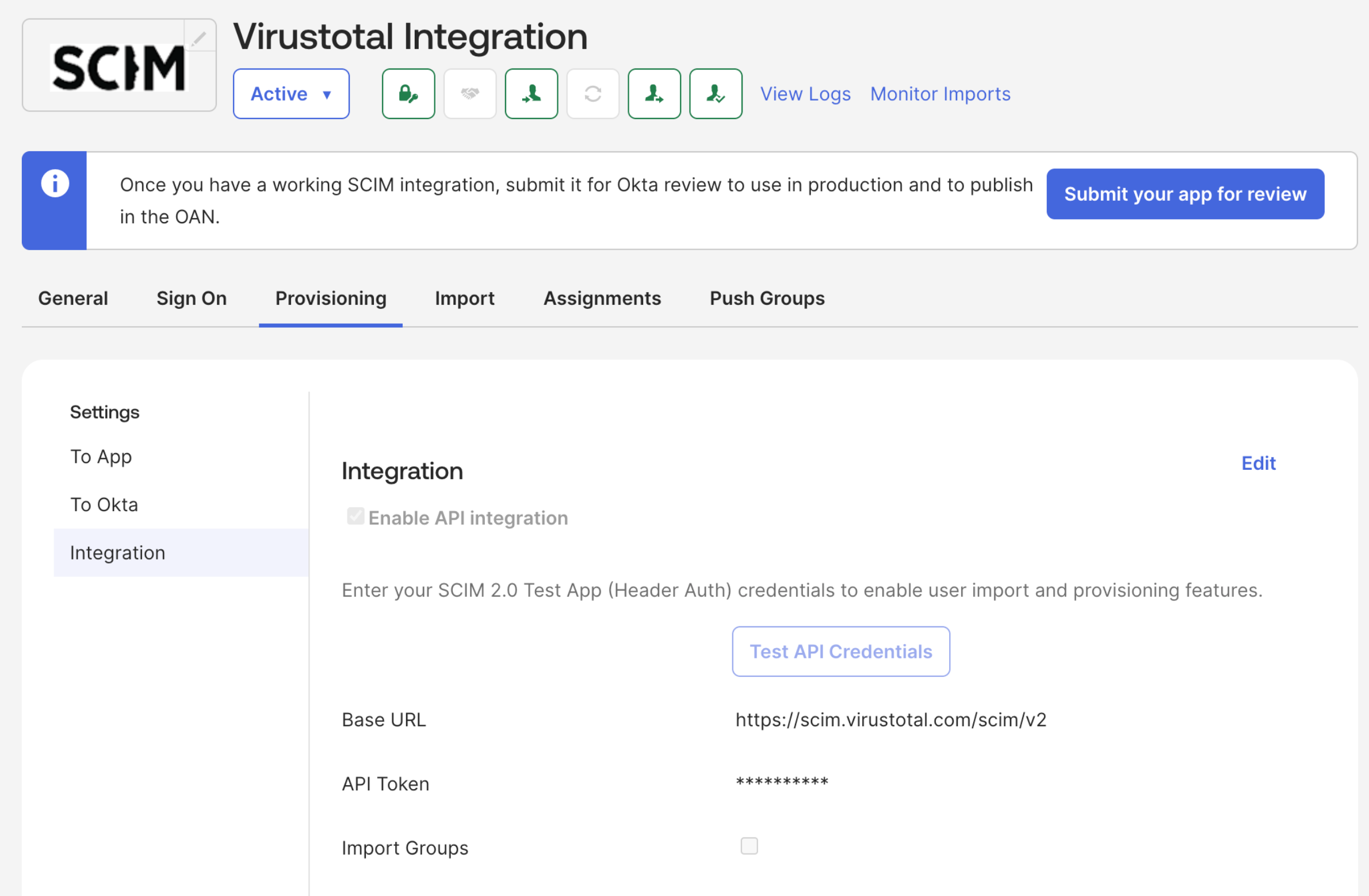The width and height of the screenshot is (1369, 896).
Task: Open the View Logs link
Action: pyautogui.click(x=805, y=94)
